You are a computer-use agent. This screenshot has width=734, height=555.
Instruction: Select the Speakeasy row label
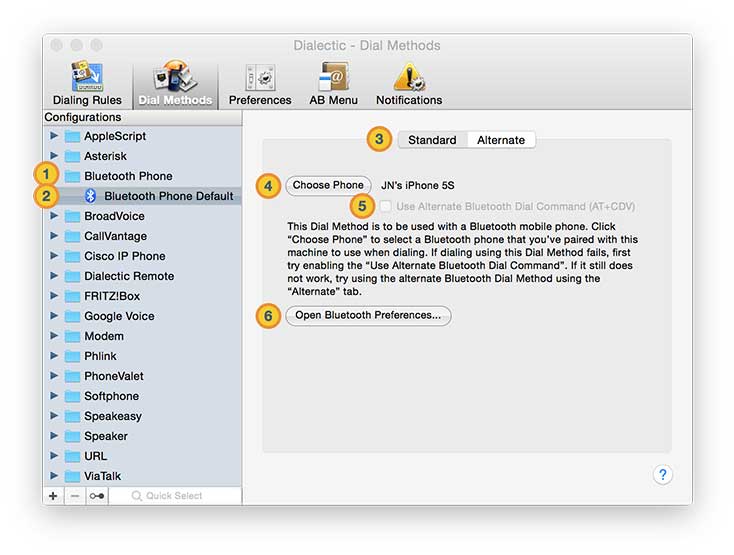[113, 416]
